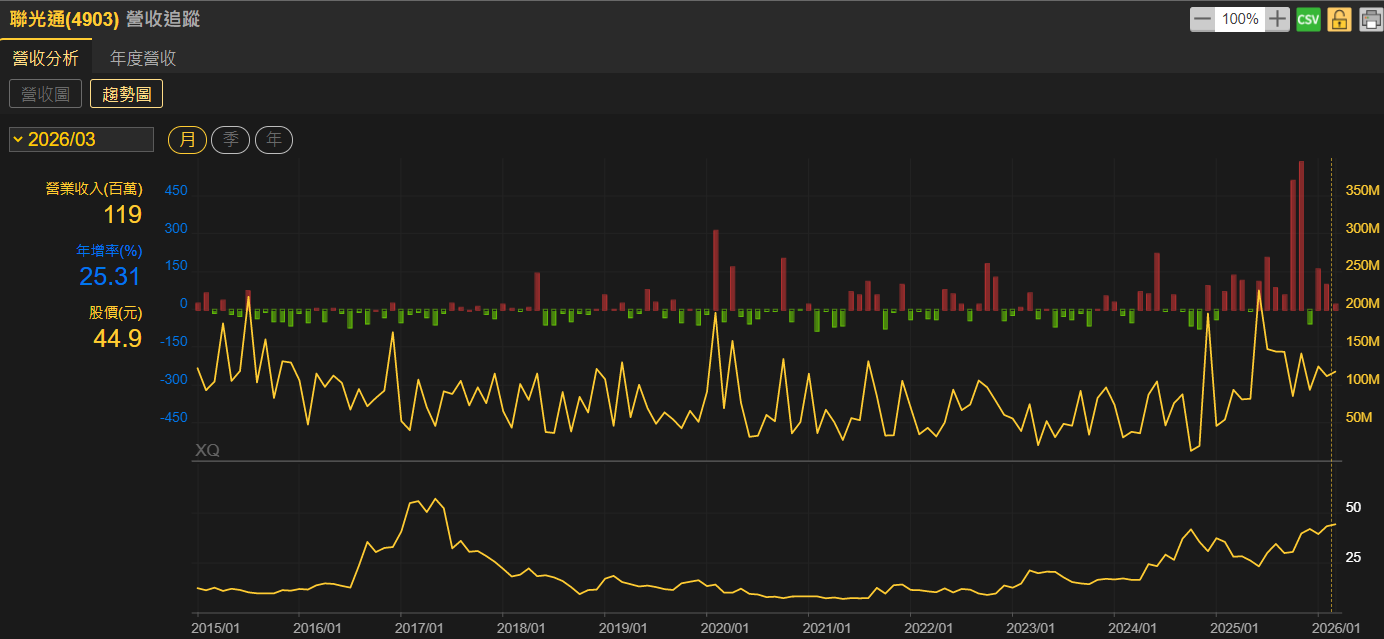Screen dimensions: 1384x639
Task: Click the 2017/01 label on time axis
Action: [x=419, y=628]
